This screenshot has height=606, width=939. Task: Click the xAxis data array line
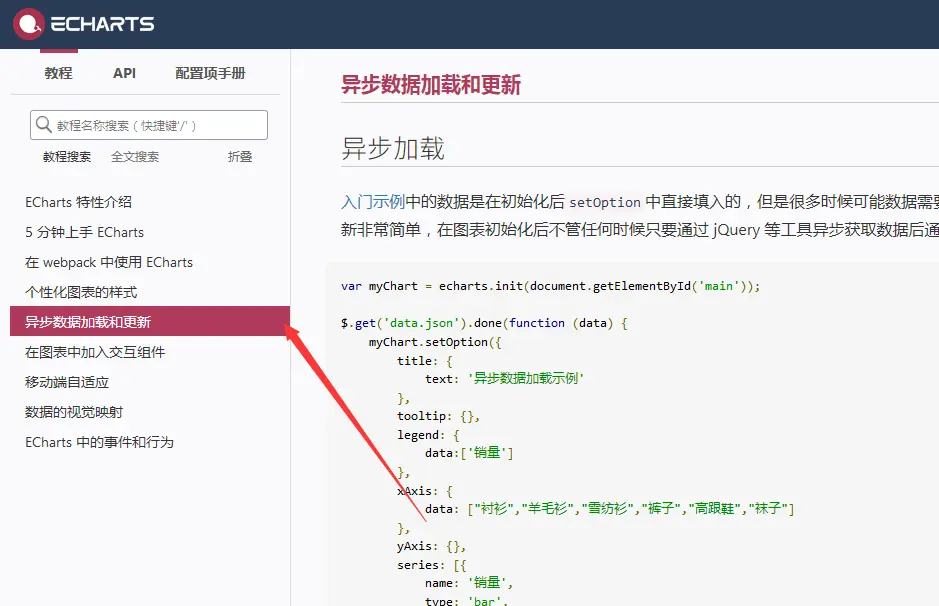pos(610,509)
